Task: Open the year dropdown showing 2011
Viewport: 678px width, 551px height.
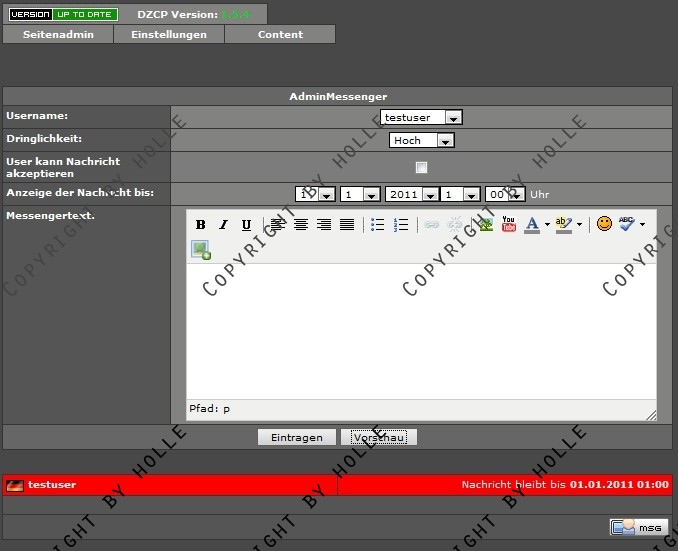Action: [x=412, y=194]
